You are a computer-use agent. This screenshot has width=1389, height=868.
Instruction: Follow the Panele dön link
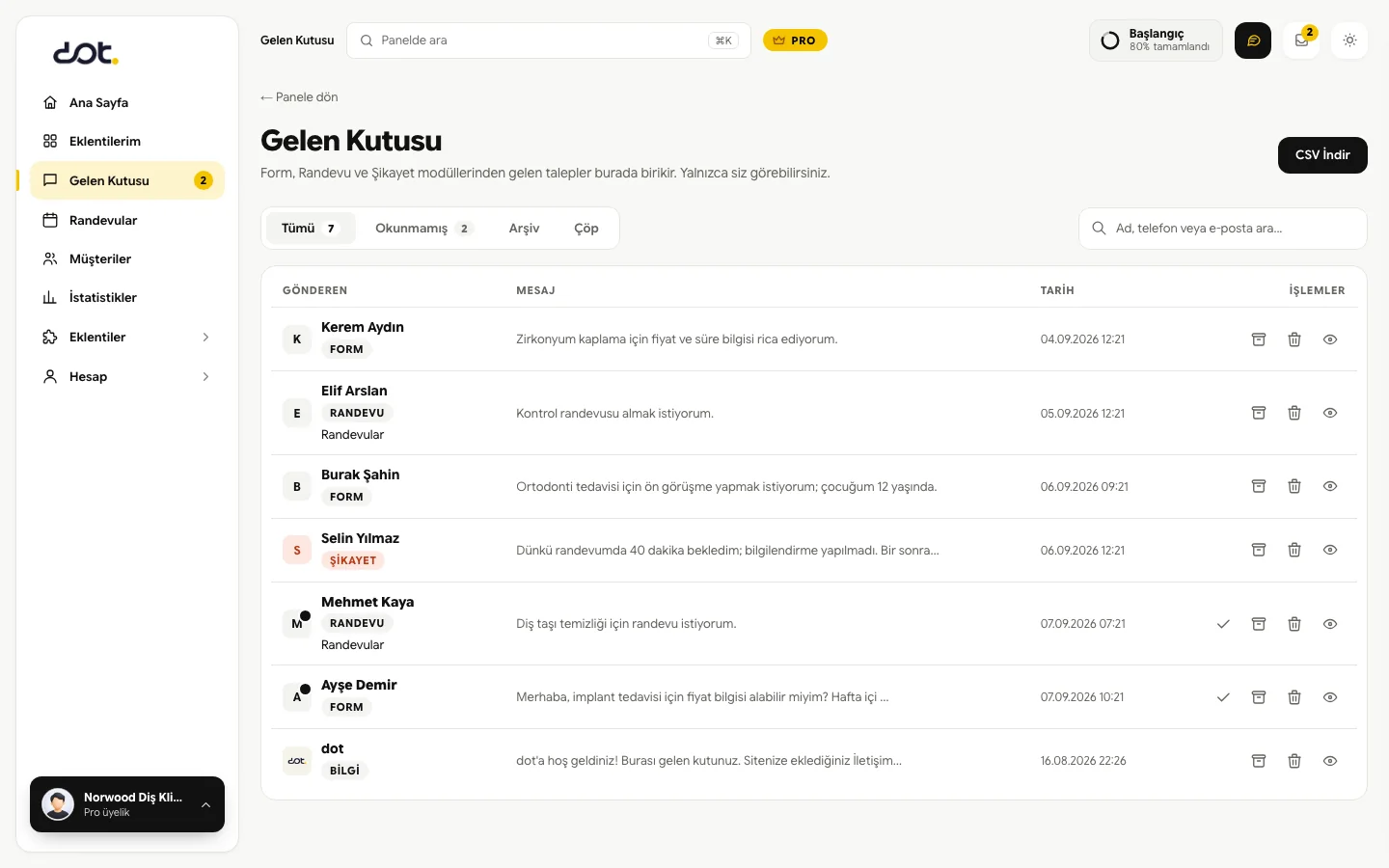[299, 97]
